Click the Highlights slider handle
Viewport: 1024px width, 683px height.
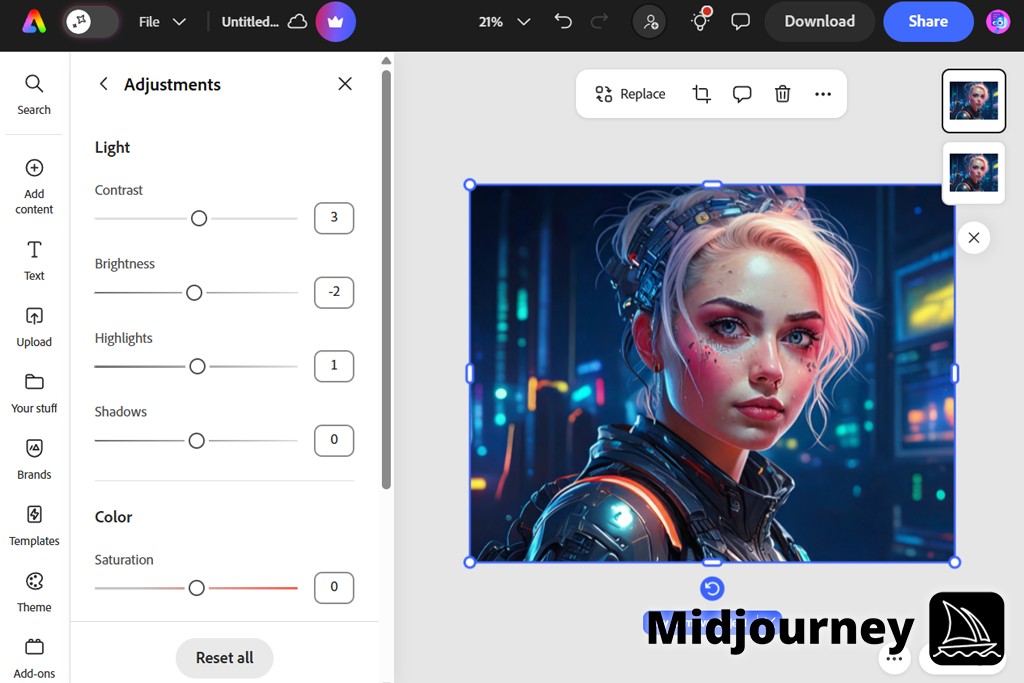pos(197,366)
